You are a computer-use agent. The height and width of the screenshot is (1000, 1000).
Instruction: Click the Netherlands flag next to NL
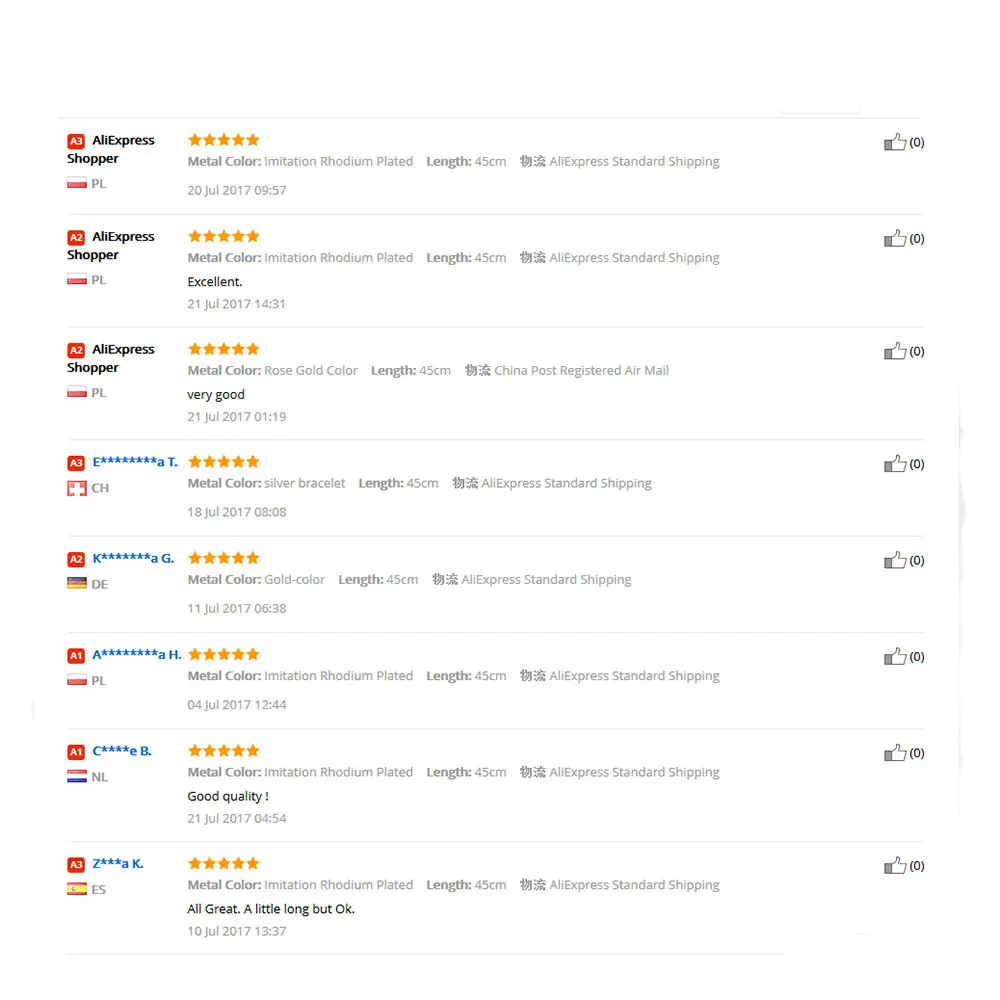point(77,776)
